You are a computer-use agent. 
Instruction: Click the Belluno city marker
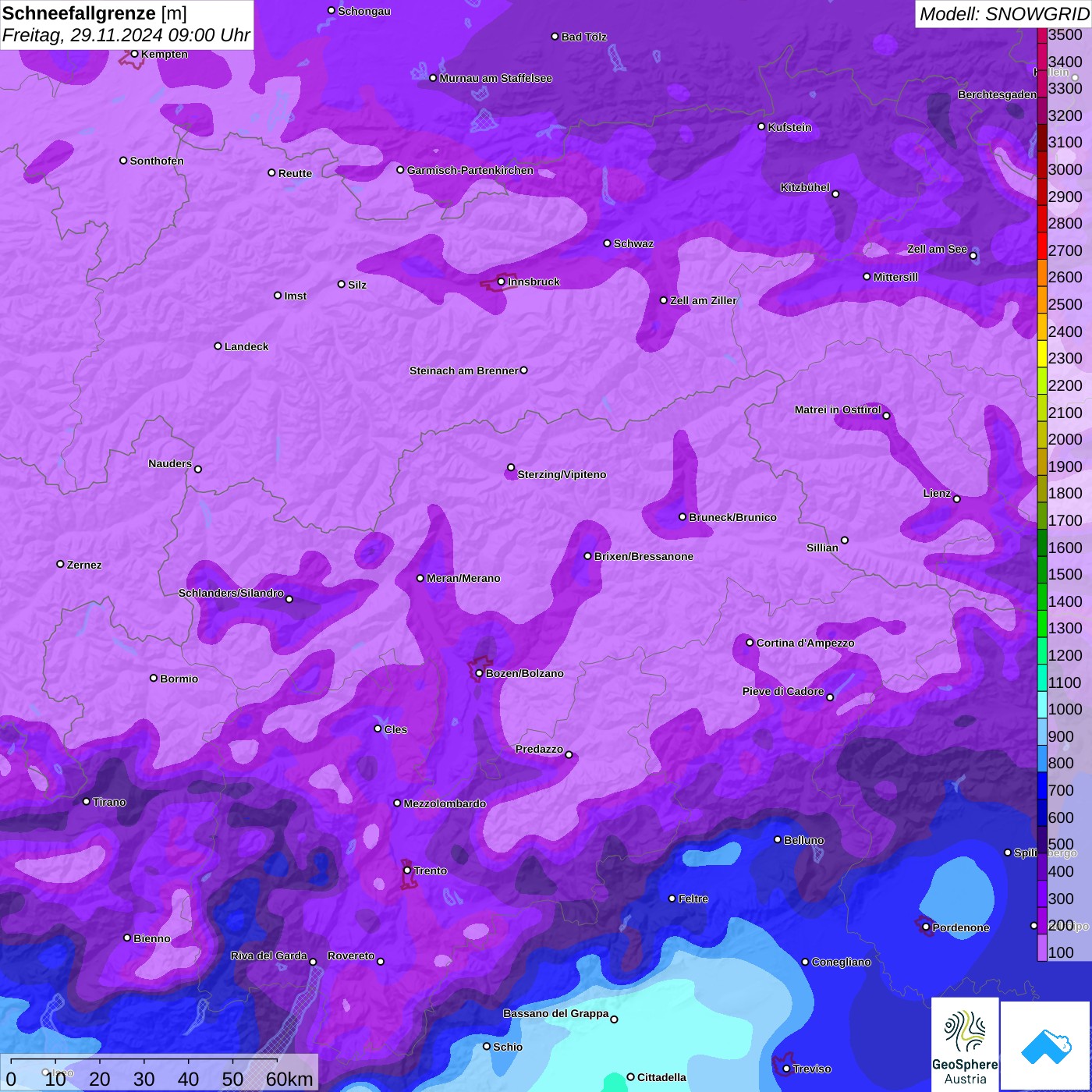click(778, 839)
